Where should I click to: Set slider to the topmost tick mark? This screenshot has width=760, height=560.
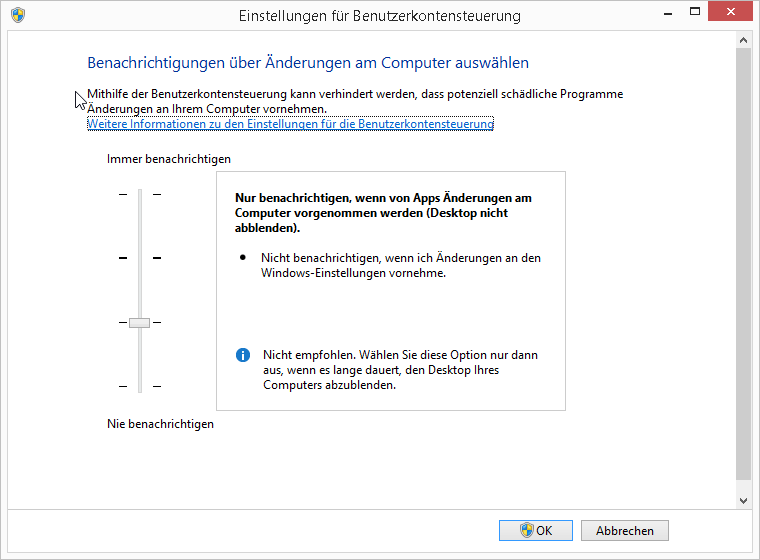tap(140, 194)
